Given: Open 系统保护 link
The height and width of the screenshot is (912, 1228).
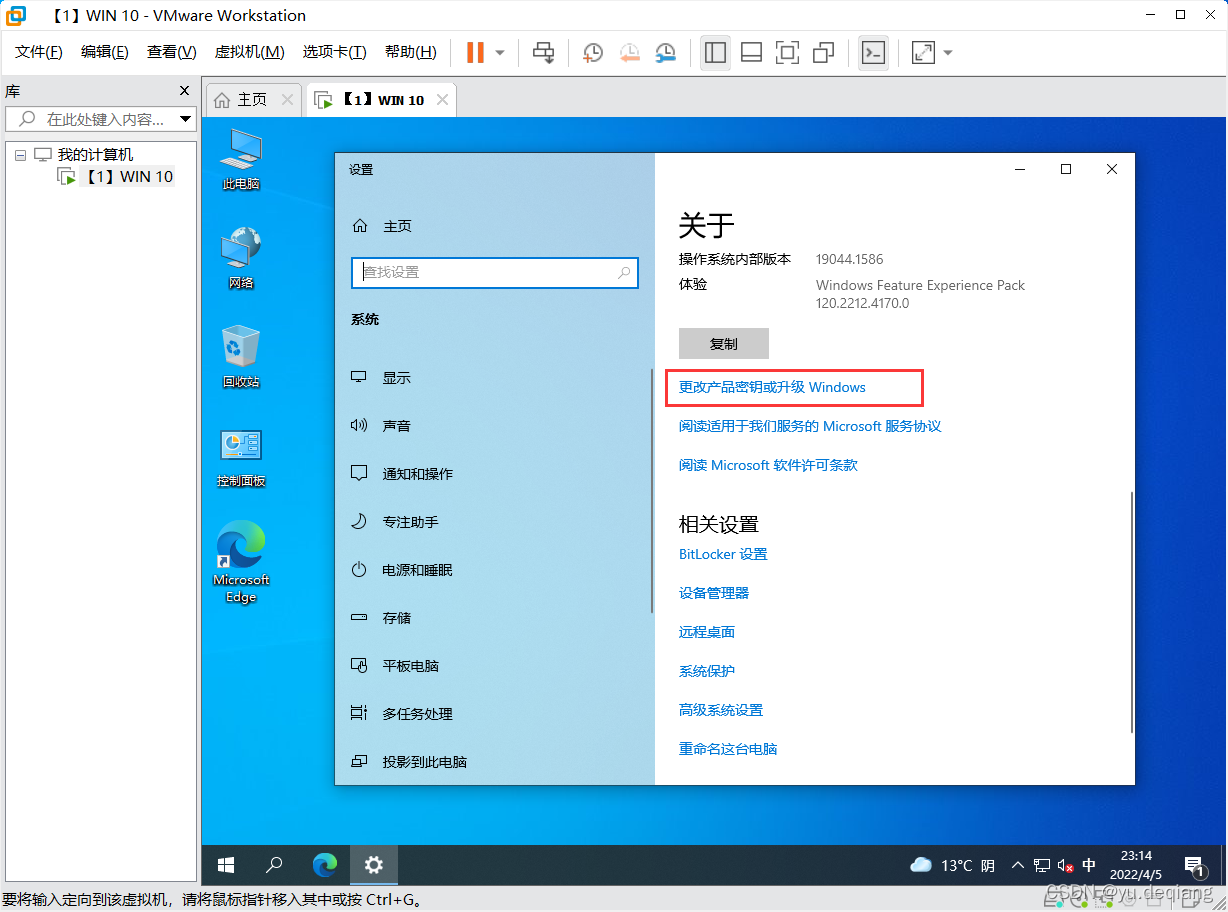Looking at the screenshot, I should tap(707, 671).
